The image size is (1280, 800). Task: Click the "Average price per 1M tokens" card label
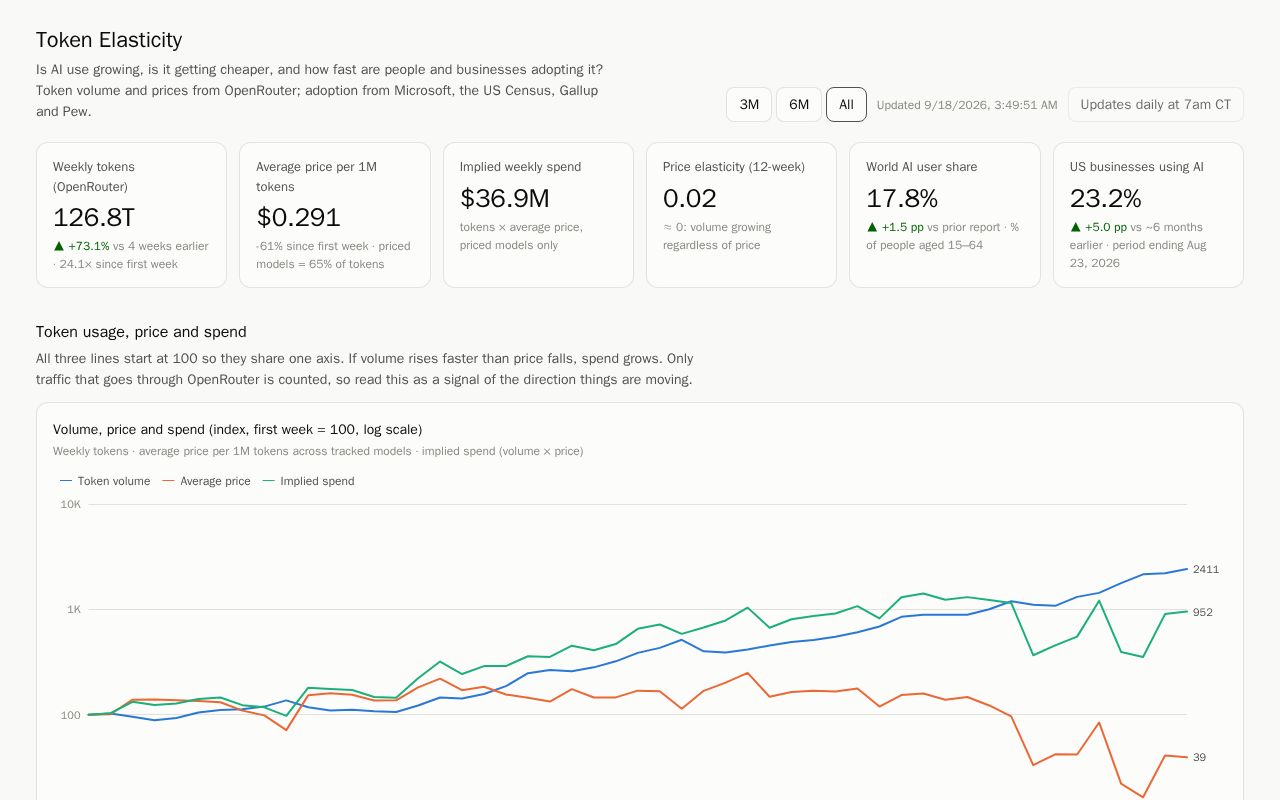point(316,177)
